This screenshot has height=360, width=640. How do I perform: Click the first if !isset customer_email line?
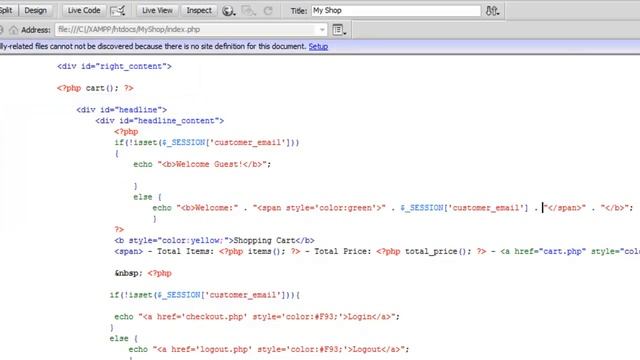point(207,142)
